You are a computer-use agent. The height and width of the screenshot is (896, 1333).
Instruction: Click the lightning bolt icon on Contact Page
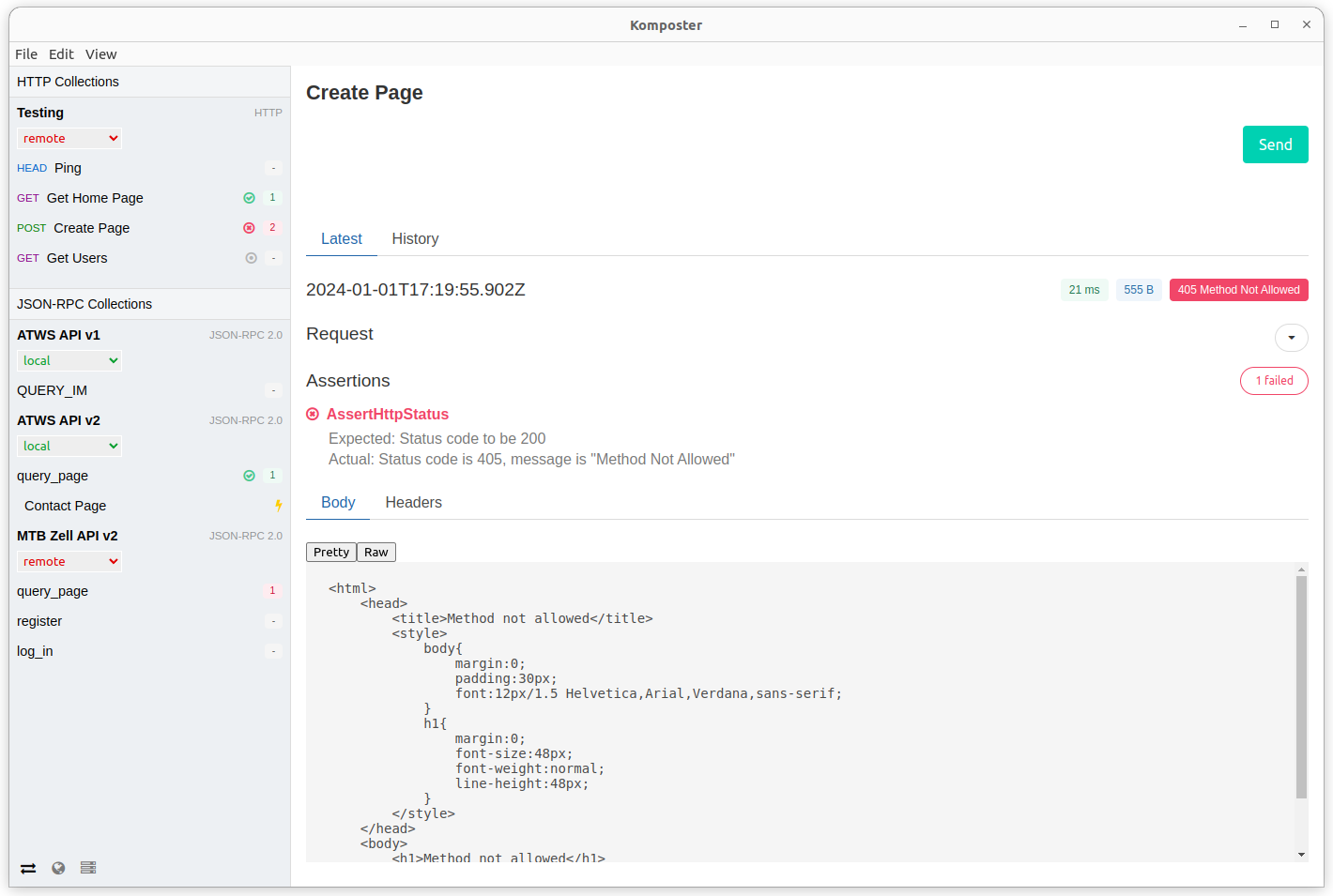(x=278, y=506)
